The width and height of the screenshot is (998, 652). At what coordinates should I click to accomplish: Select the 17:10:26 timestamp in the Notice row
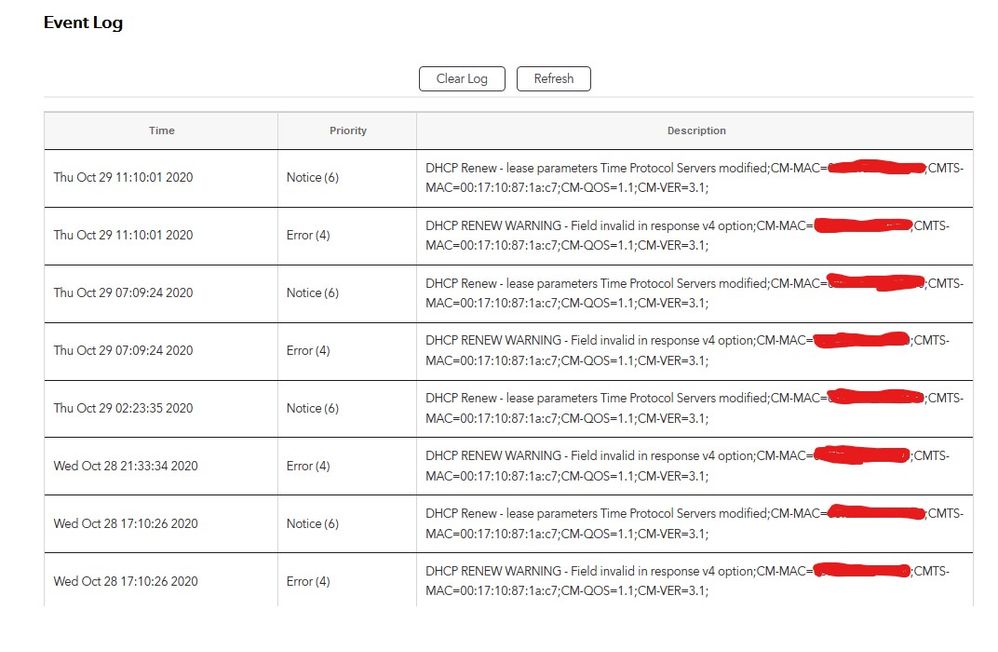click(x=126, y=523)
